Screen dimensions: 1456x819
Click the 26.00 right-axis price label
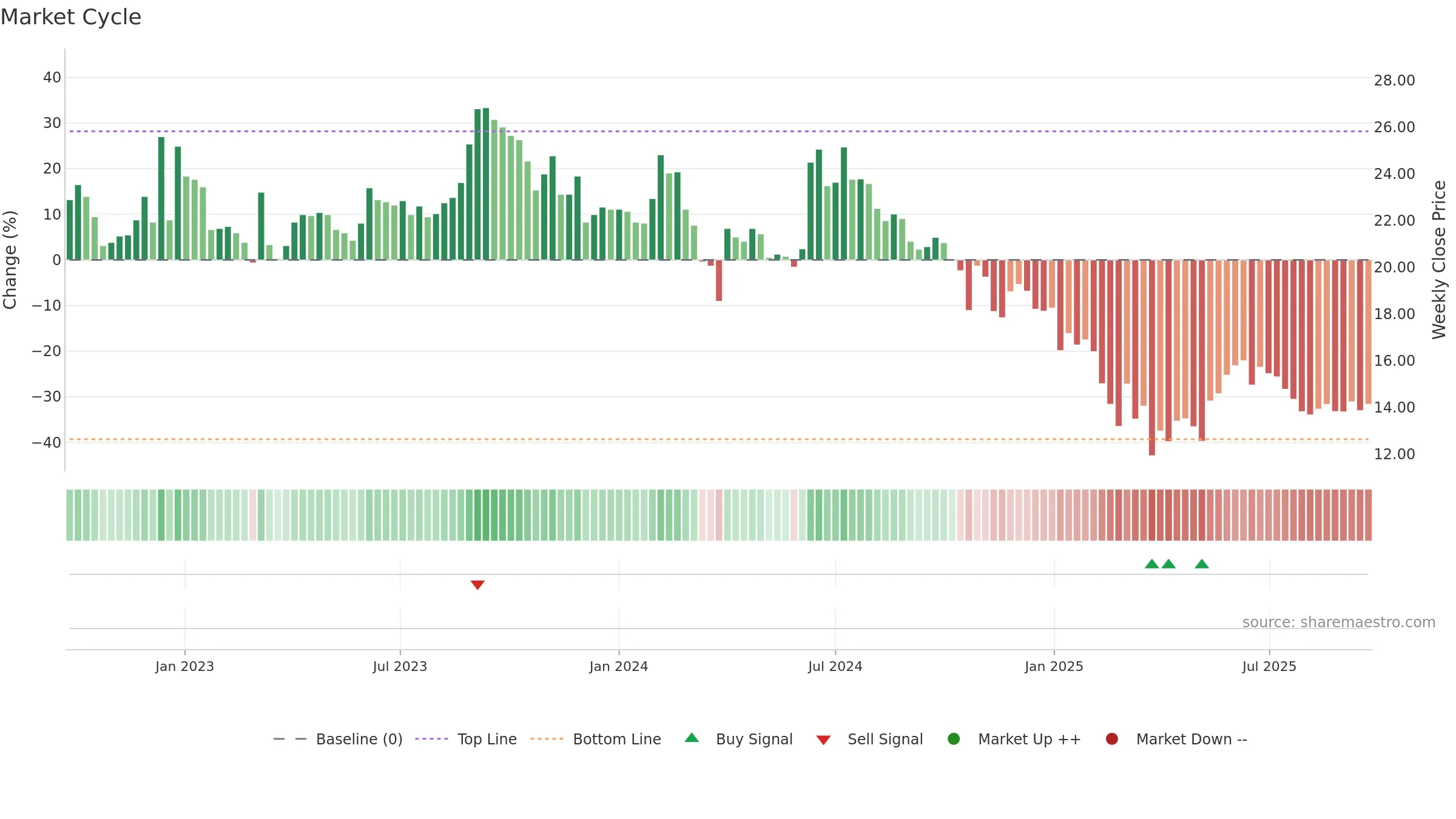point(1394,127)
